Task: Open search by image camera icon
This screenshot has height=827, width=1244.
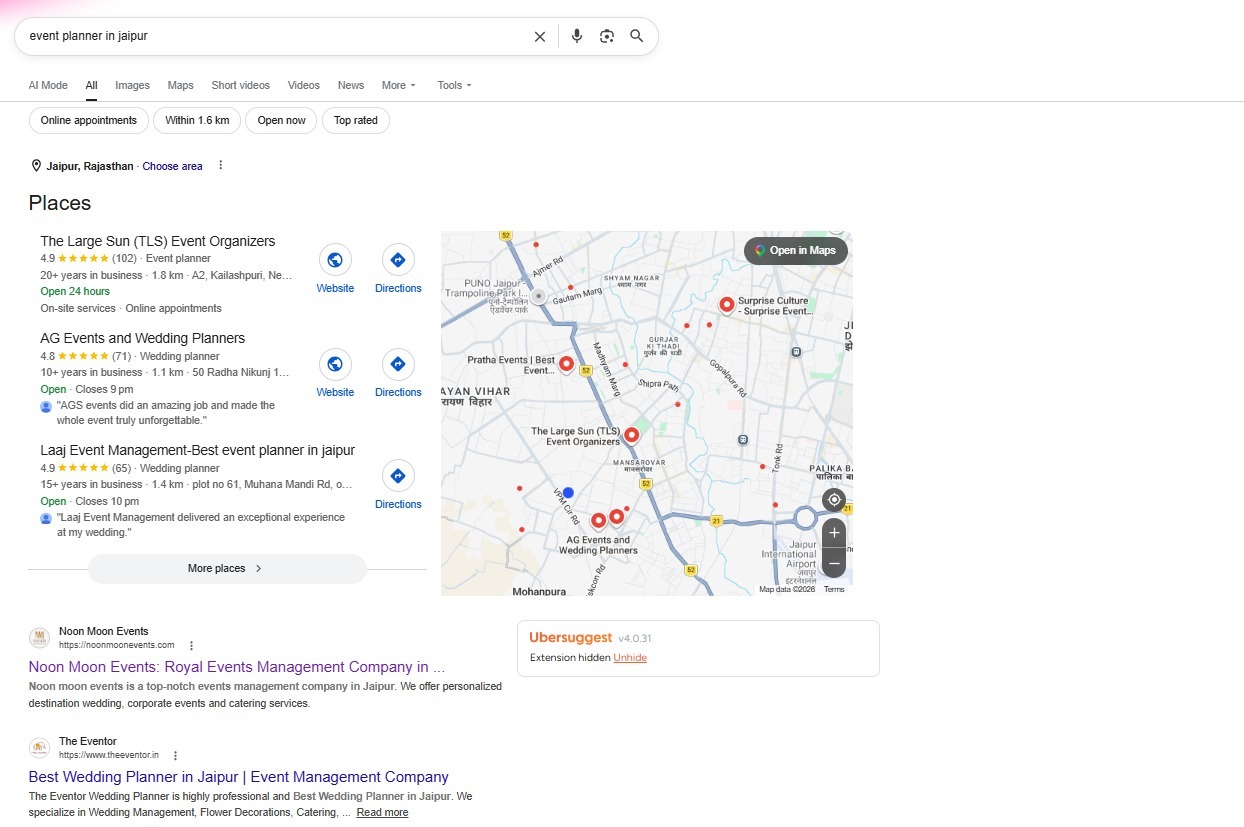Action: click(x=607, y=36)
